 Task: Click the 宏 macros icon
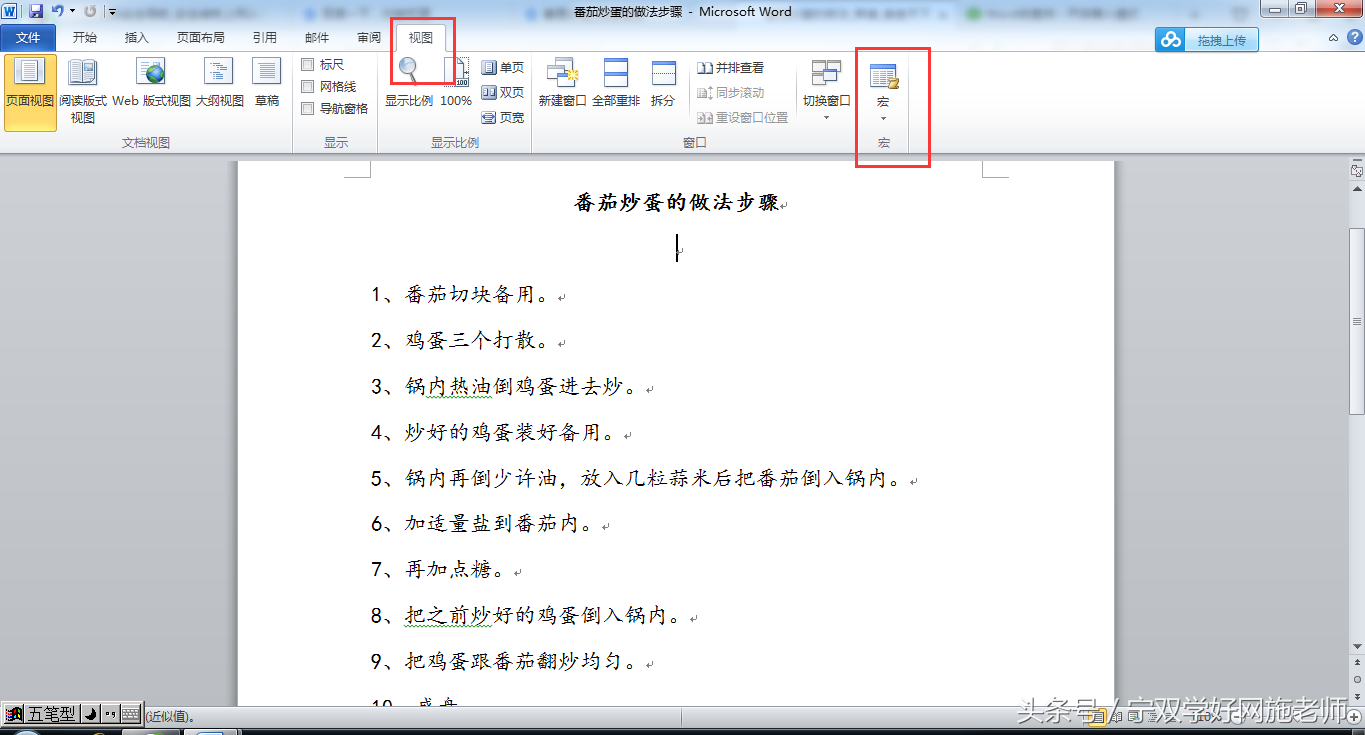[x=884, y=76]
